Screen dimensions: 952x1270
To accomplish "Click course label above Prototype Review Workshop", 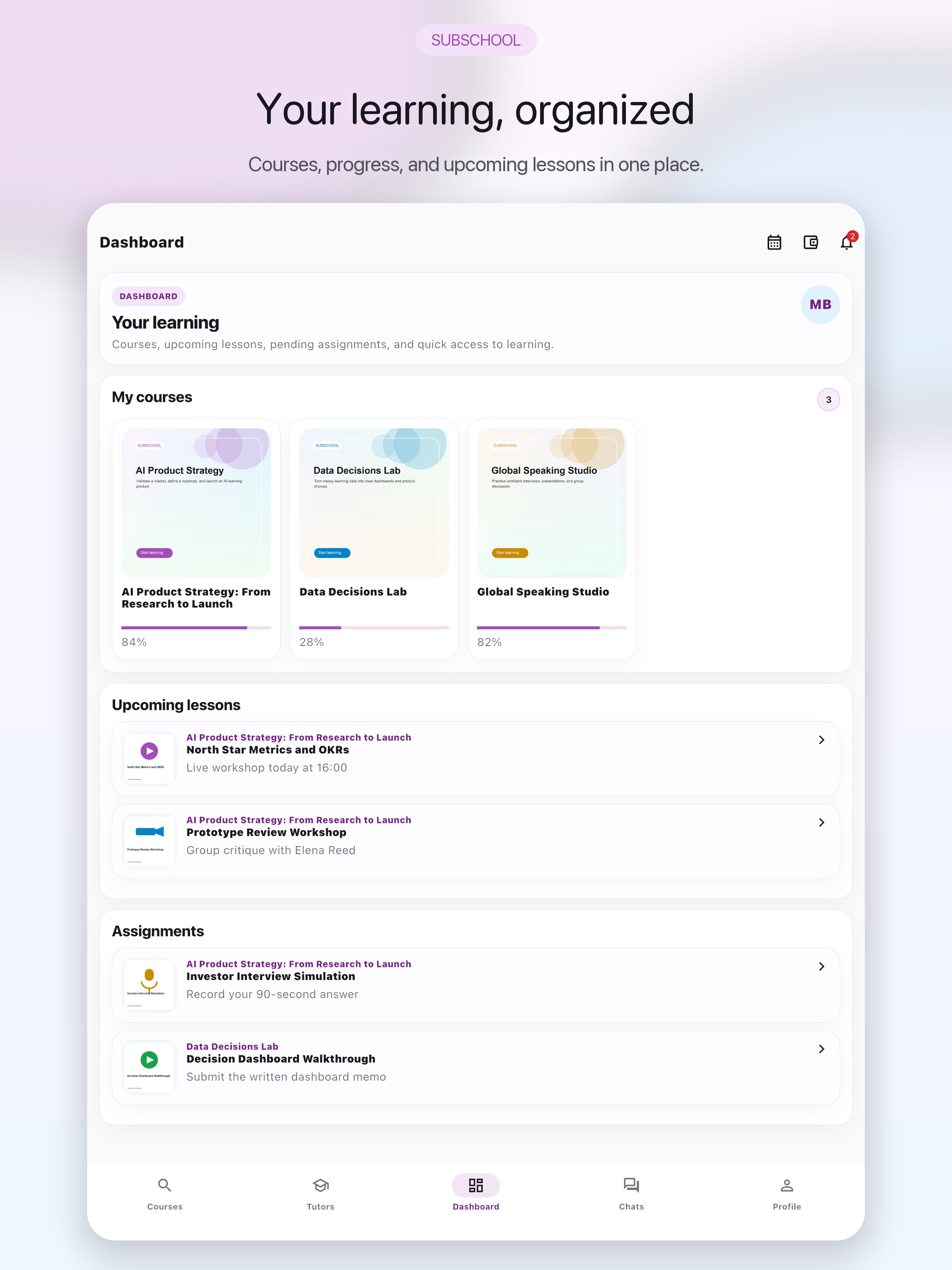I will 299,821.
